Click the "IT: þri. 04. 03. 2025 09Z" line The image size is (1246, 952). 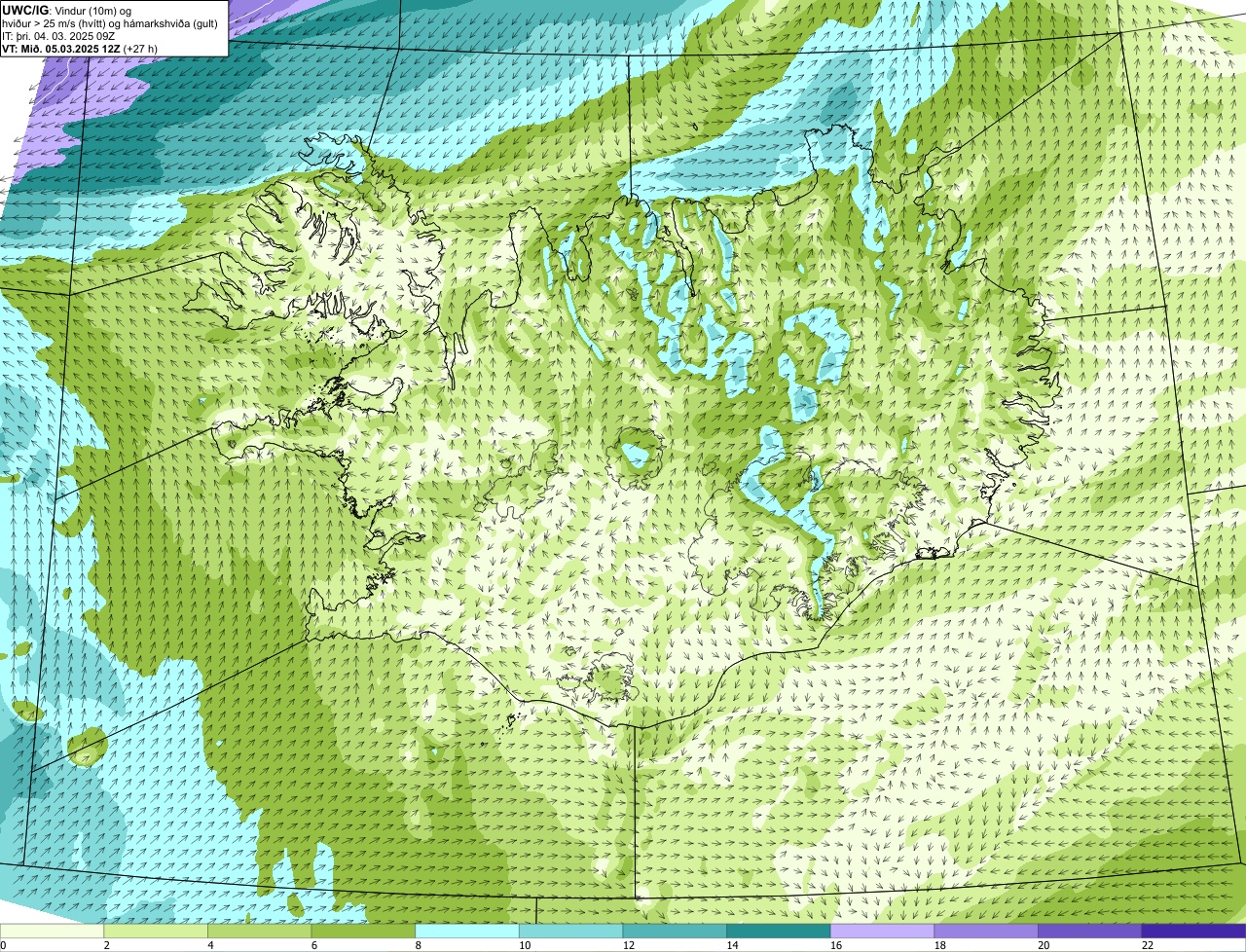(59, 36)
